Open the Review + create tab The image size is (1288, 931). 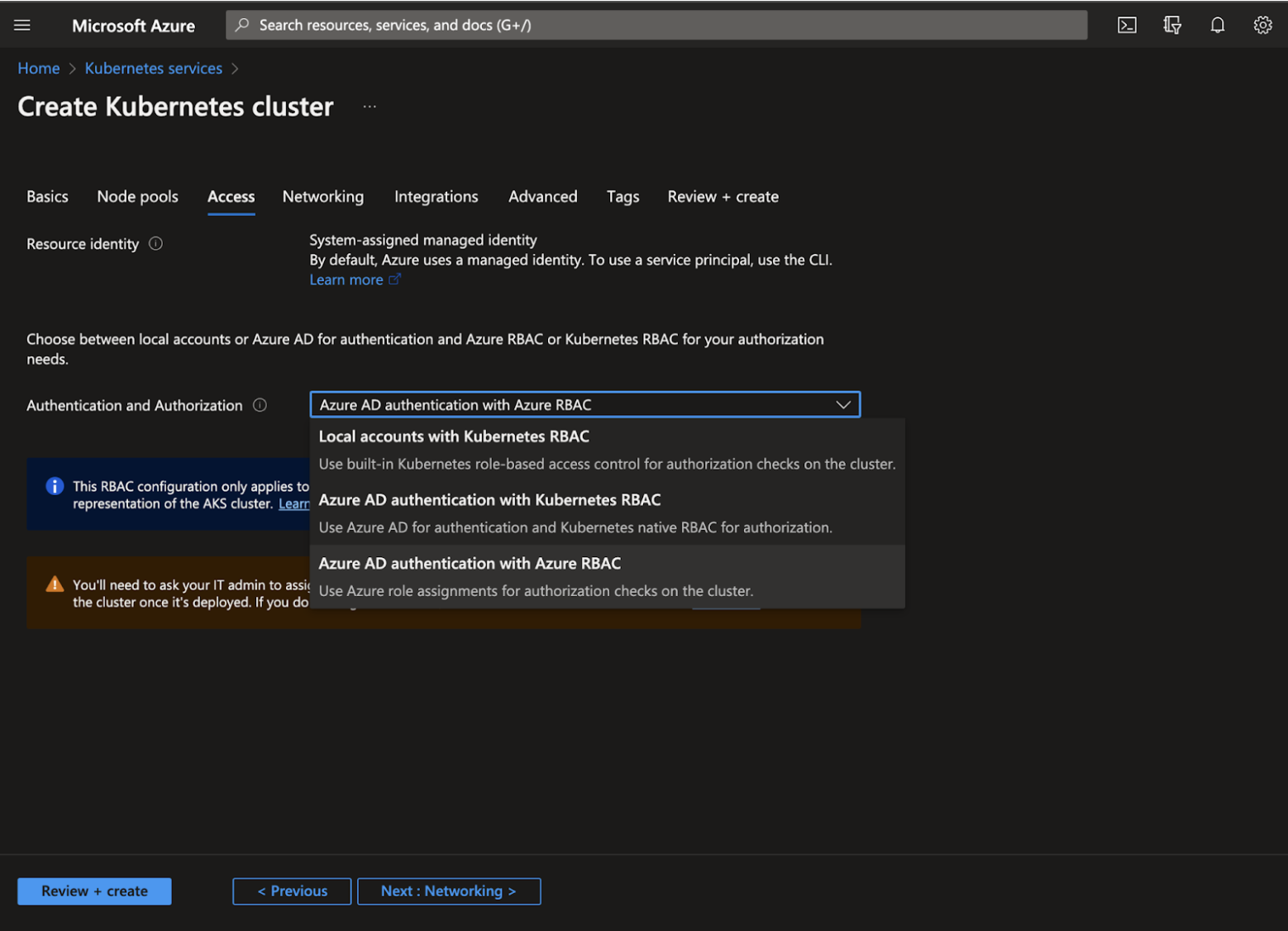(723, 197)
